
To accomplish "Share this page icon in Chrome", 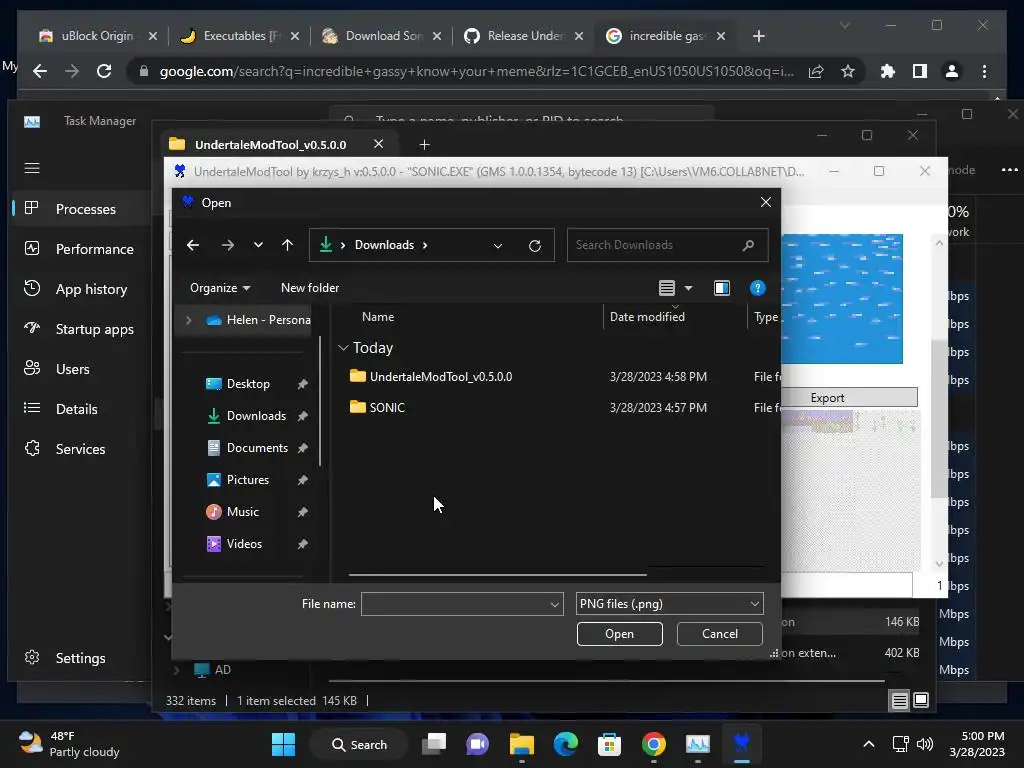I will (x=816, y=71).
